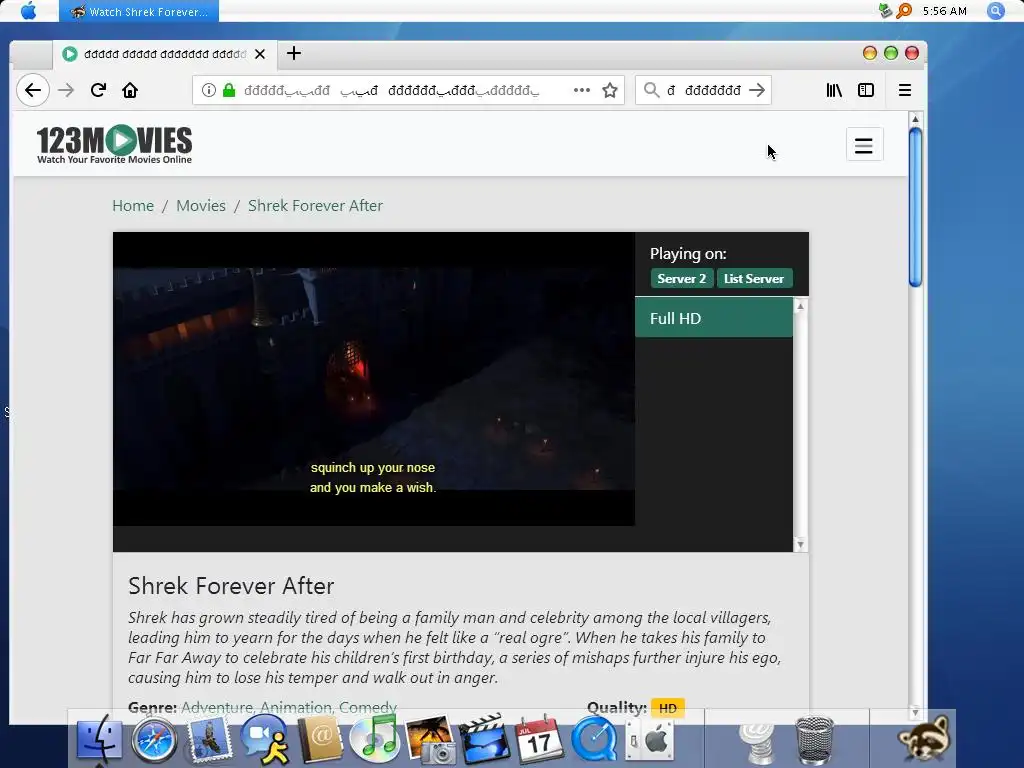Go back with the browser back arrow
Viewport: 1024px width, 768px height.
[x=33, y=90]
